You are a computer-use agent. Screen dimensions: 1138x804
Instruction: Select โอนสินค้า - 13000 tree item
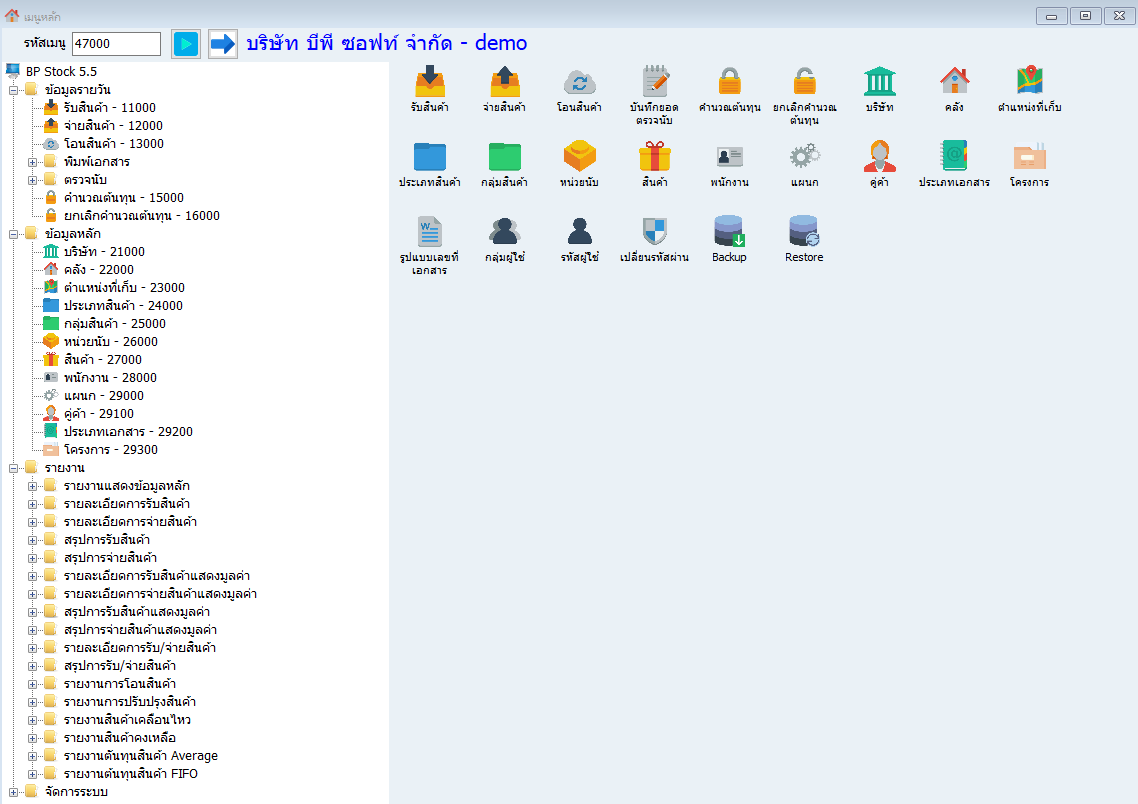(114, 144)
